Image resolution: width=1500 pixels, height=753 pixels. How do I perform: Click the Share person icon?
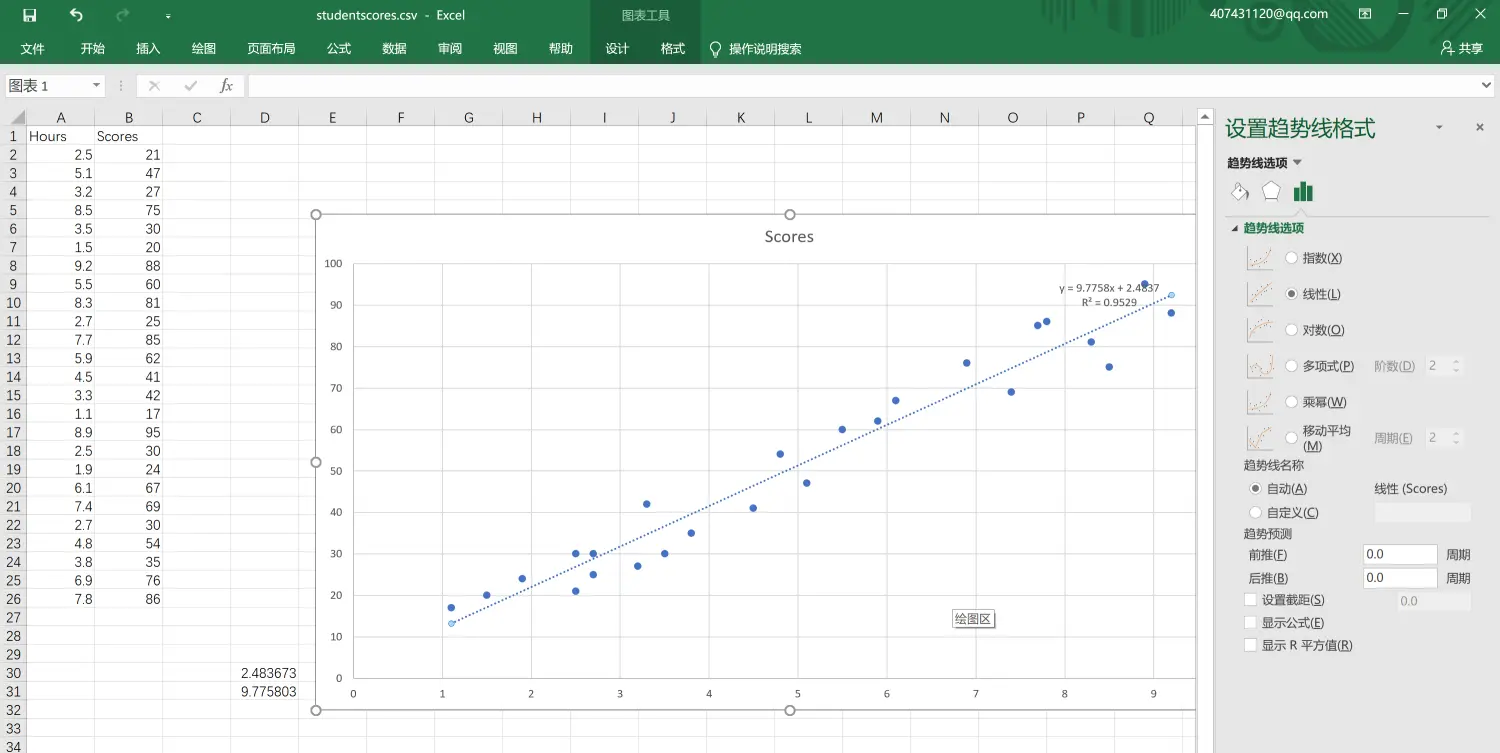tap(1447, 48)
